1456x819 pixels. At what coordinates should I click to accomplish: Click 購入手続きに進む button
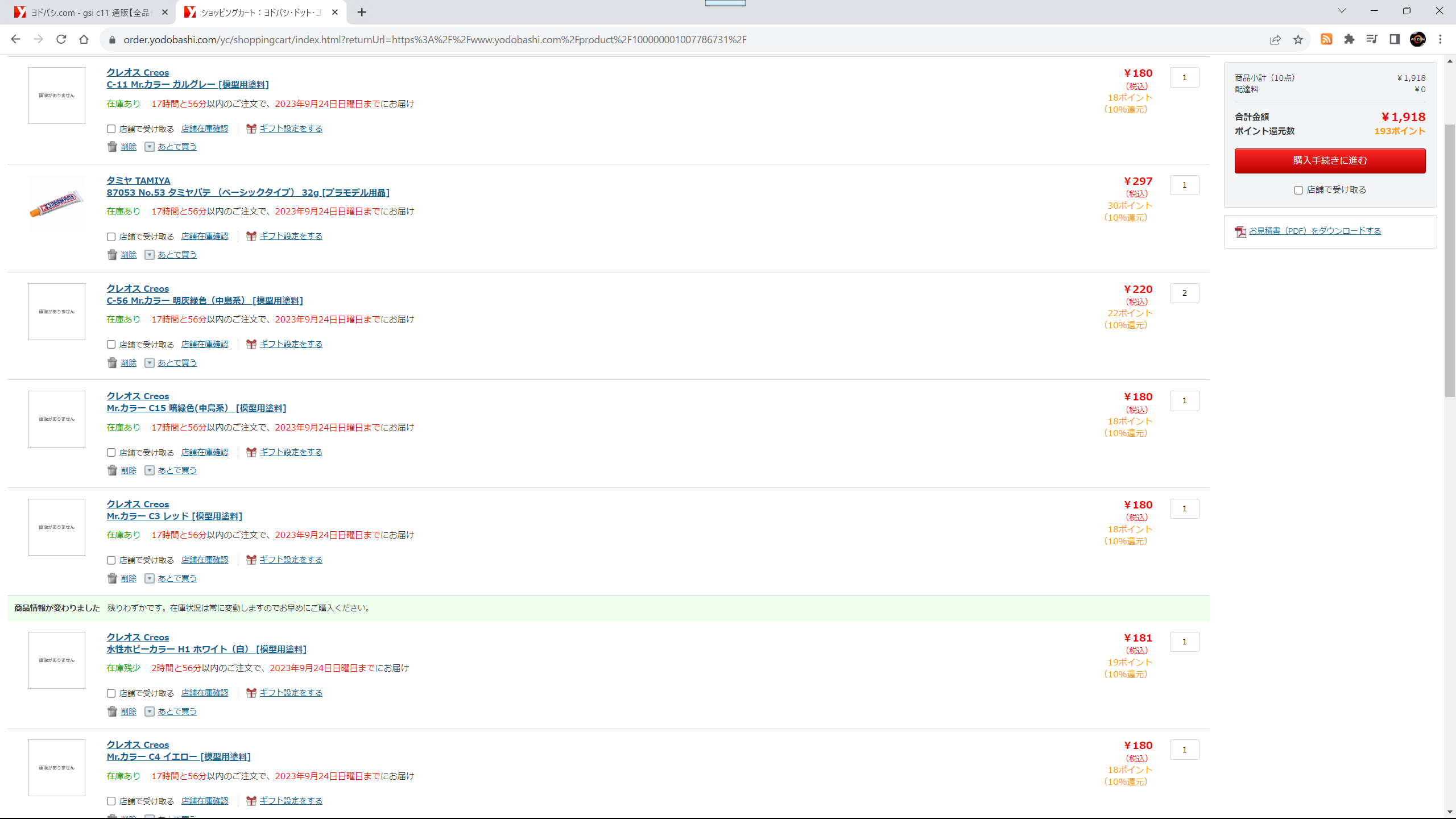click(x=1330, y=161)
